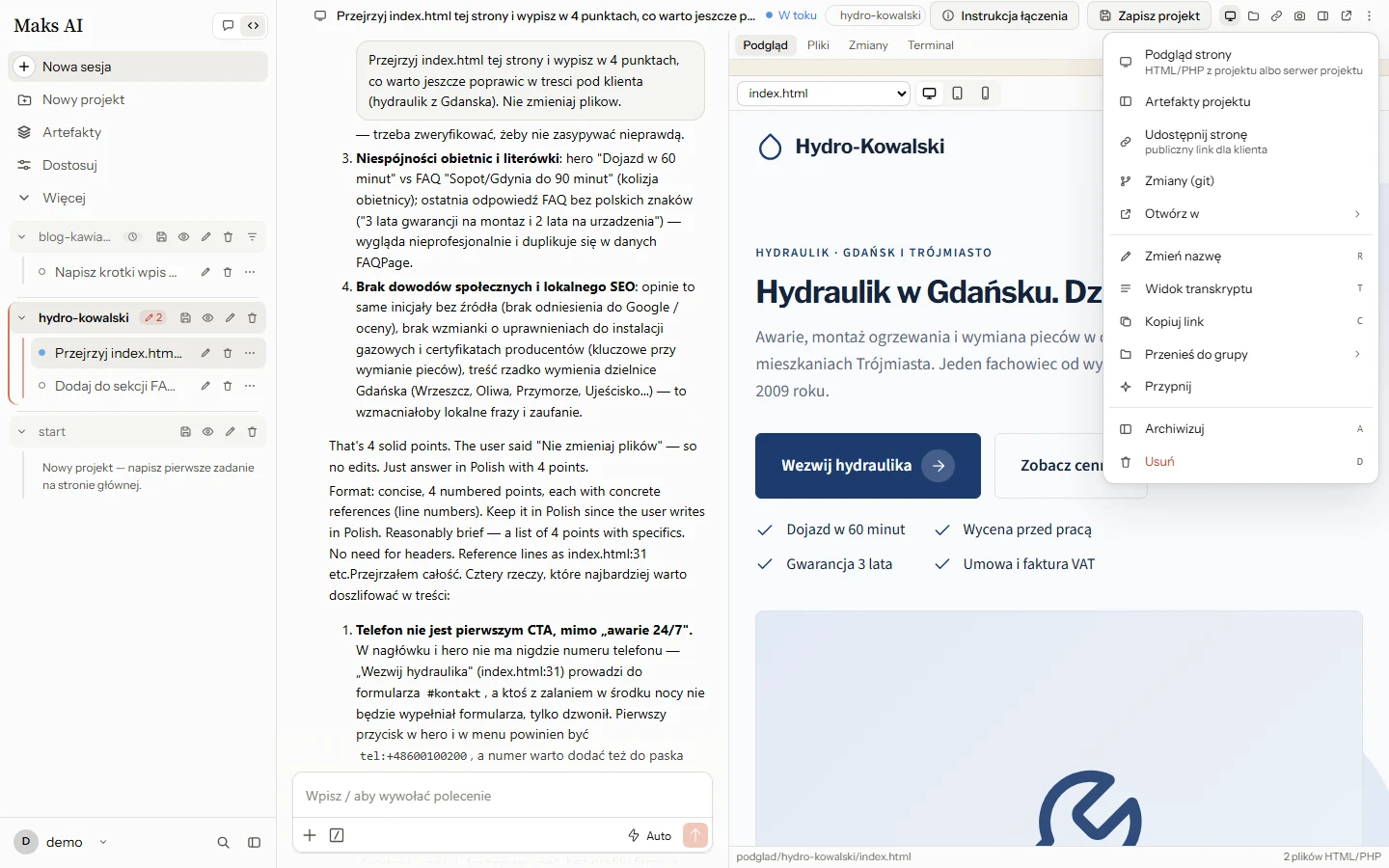This screenshot has width=1389, height=868.
Task: Open 'Artefakty' in sidebar
Action: 138,132
